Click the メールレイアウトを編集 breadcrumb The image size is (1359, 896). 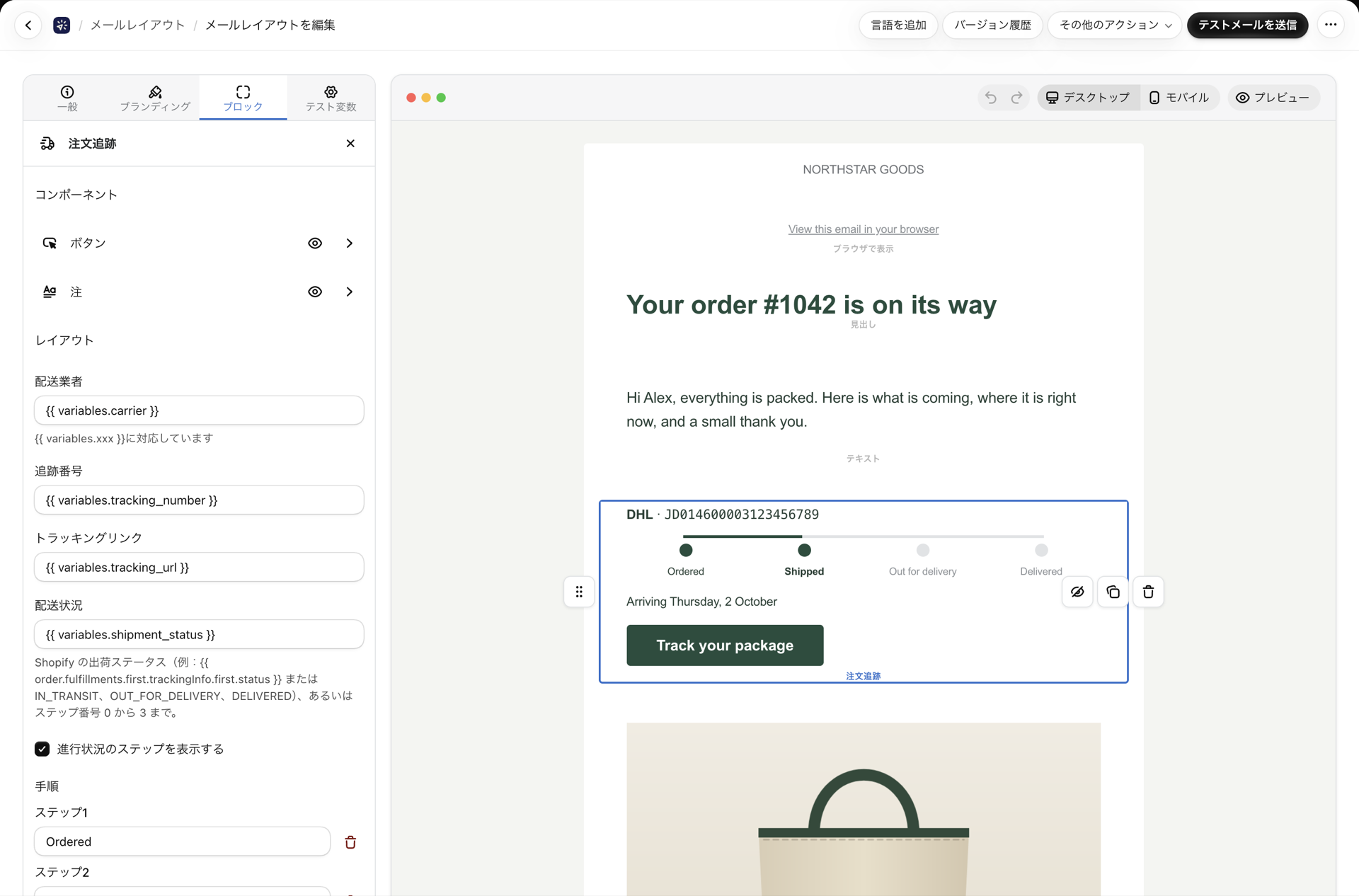coord(270,25)
